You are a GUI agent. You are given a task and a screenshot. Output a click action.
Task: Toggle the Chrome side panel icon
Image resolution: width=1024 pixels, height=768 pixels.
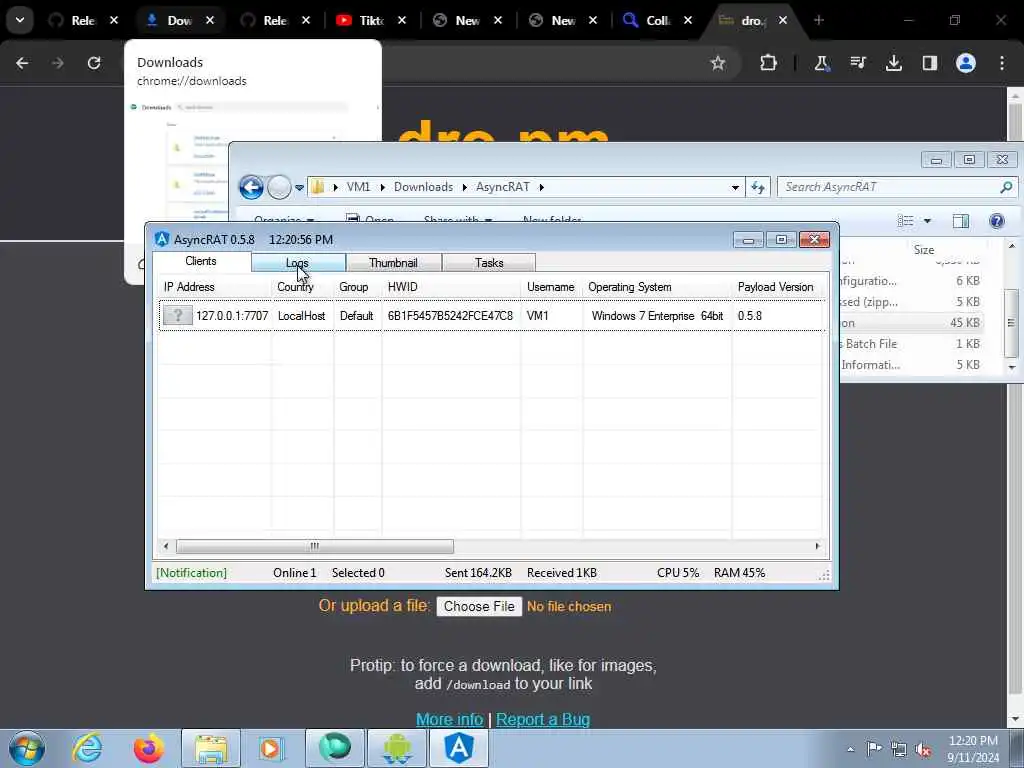click(x=929, y=63)
